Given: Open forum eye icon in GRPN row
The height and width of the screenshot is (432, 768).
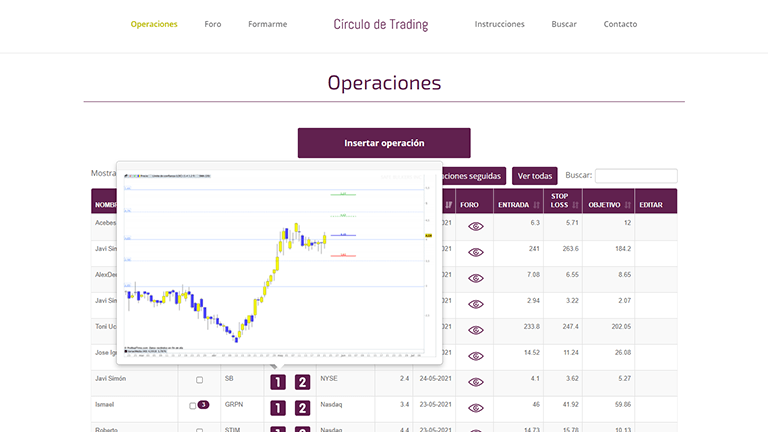Looking at the screenshot, I should (475, 408).
